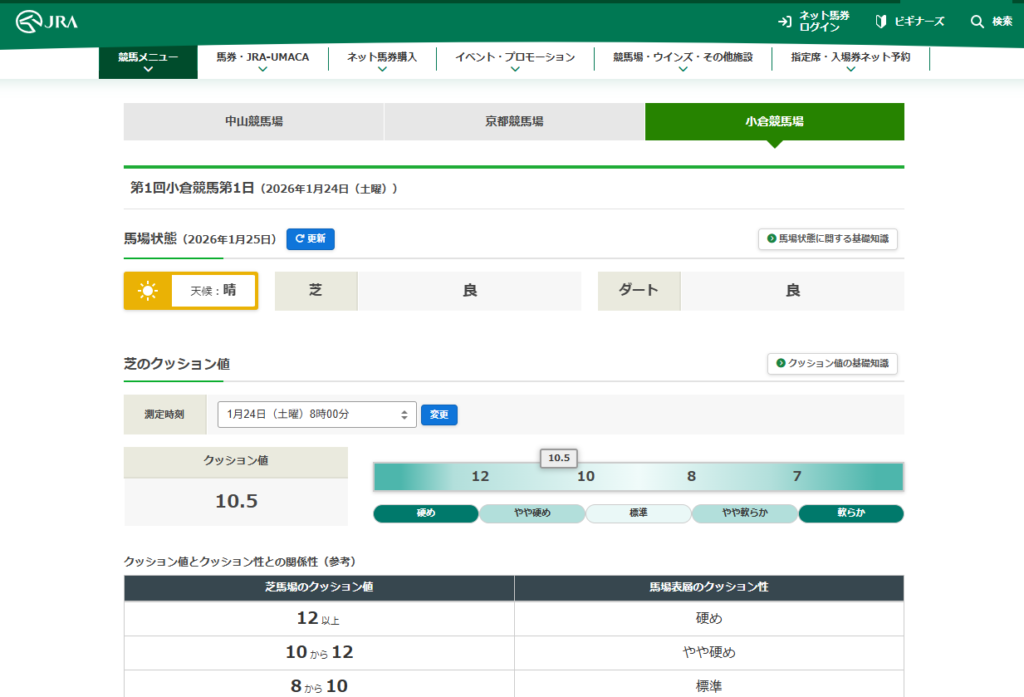
Task: Open the ビギナーズ beginners page
Action: [910, 22]
